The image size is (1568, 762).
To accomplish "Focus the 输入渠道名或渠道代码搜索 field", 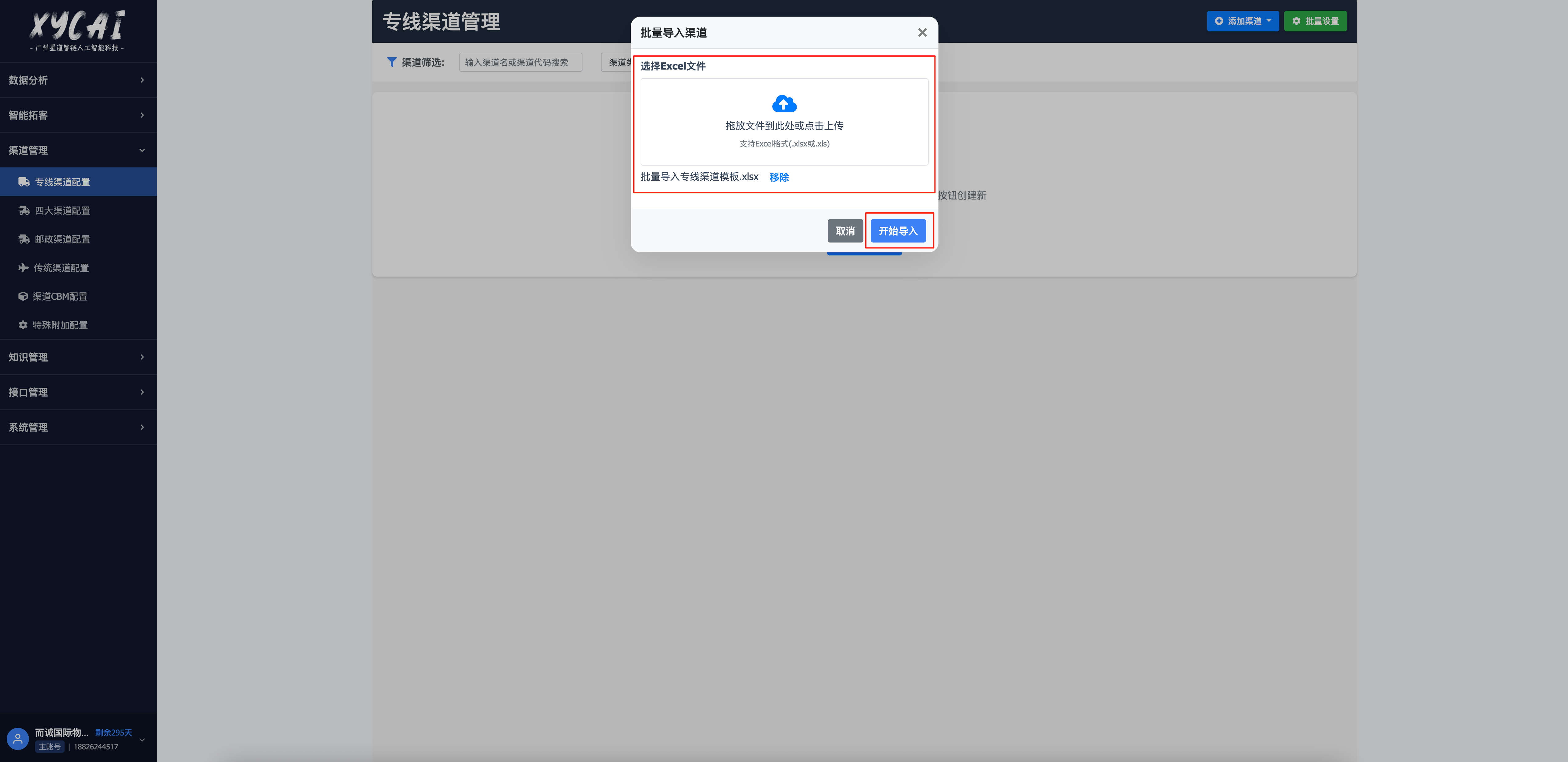I will tap(520, 62).
